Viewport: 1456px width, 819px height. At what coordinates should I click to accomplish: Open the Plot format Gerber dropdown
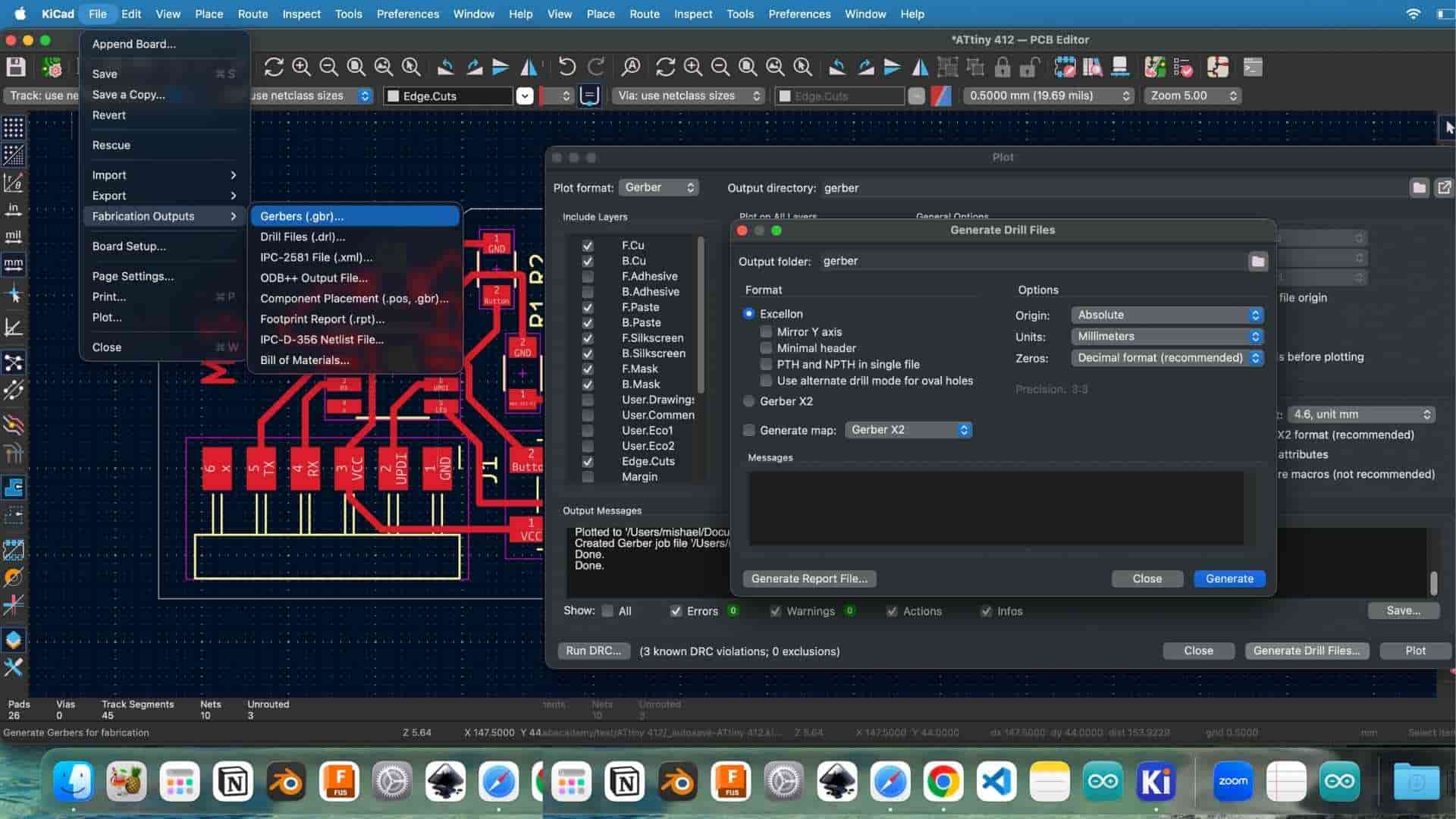[658, 187]
